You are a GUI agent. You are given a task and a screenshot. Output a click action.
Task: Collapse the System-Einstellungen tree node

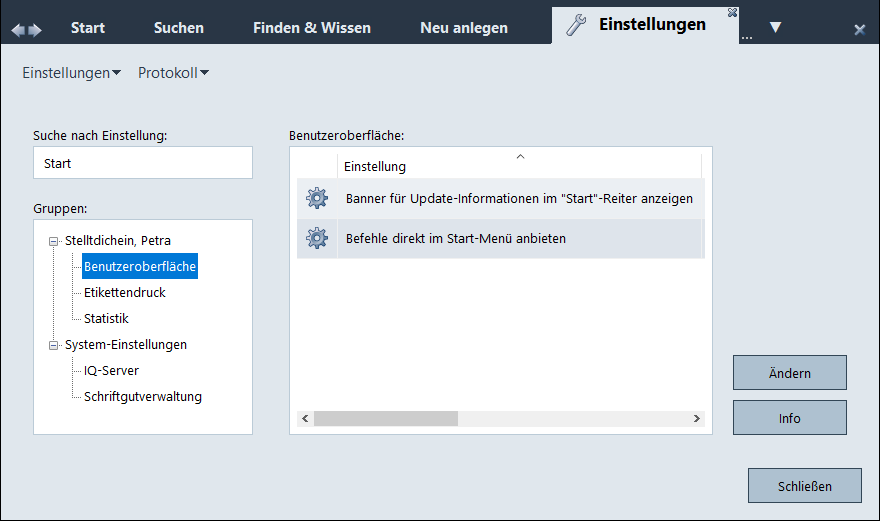pyautogui.click(x=54, y=345)
